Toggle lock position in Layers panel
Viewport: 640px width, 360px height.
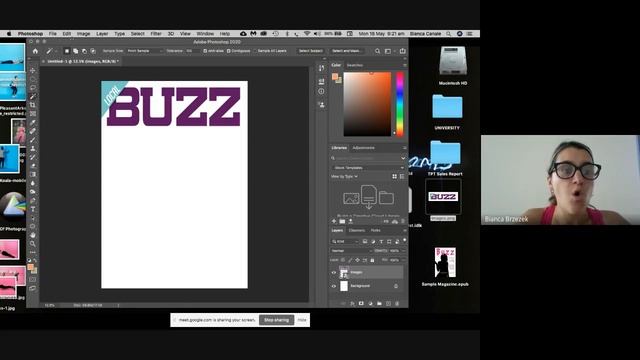(x=358, y=260)
